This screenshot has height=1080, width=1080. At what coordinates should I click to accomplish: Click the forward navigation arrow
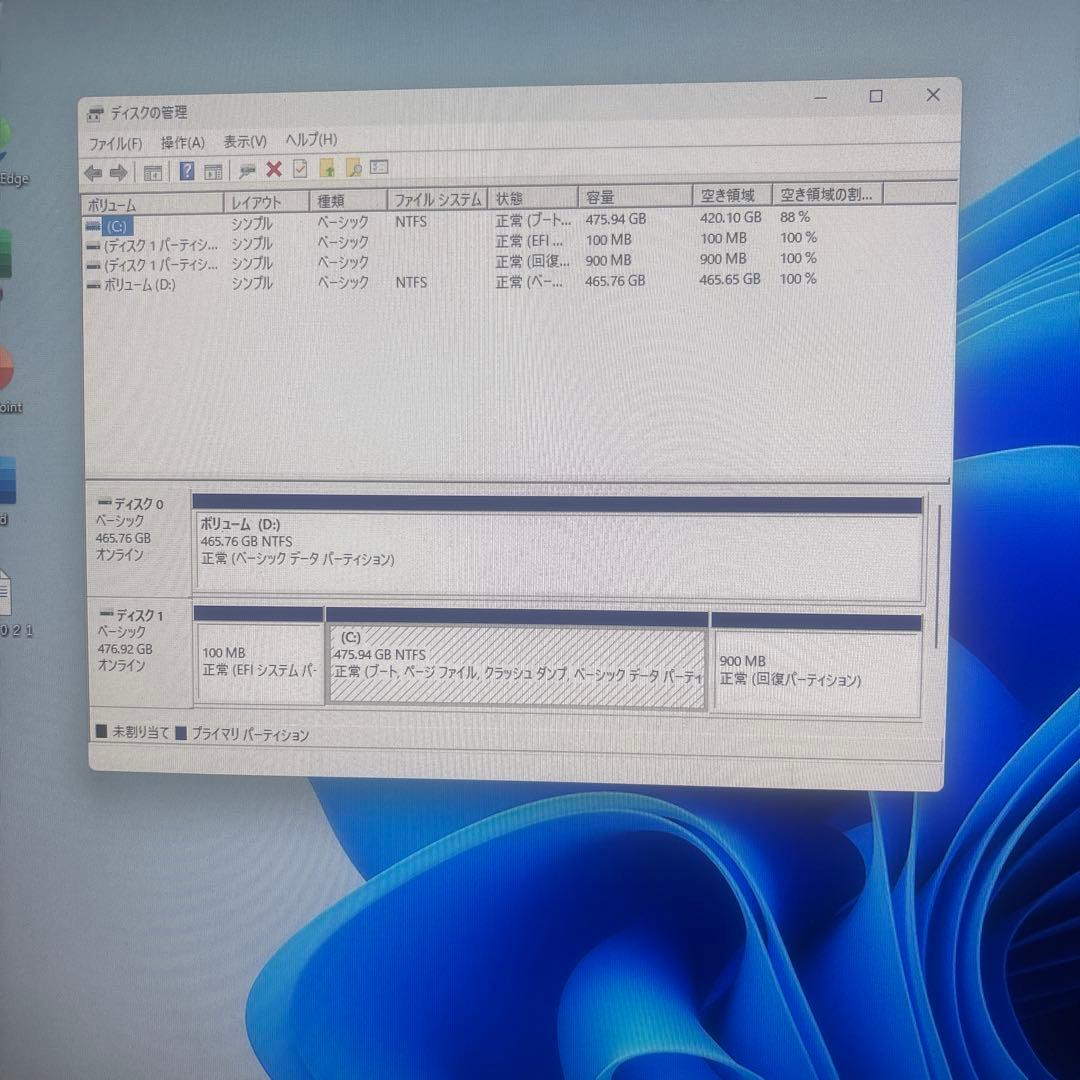tap(118, 171)
